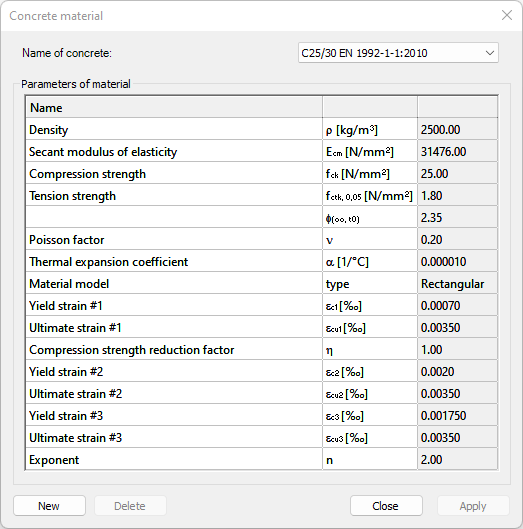Image resolution: width=523 pixels, height=529 pixels.
Task: Close the Concrete material dialog with X
Action: point(507,15)
